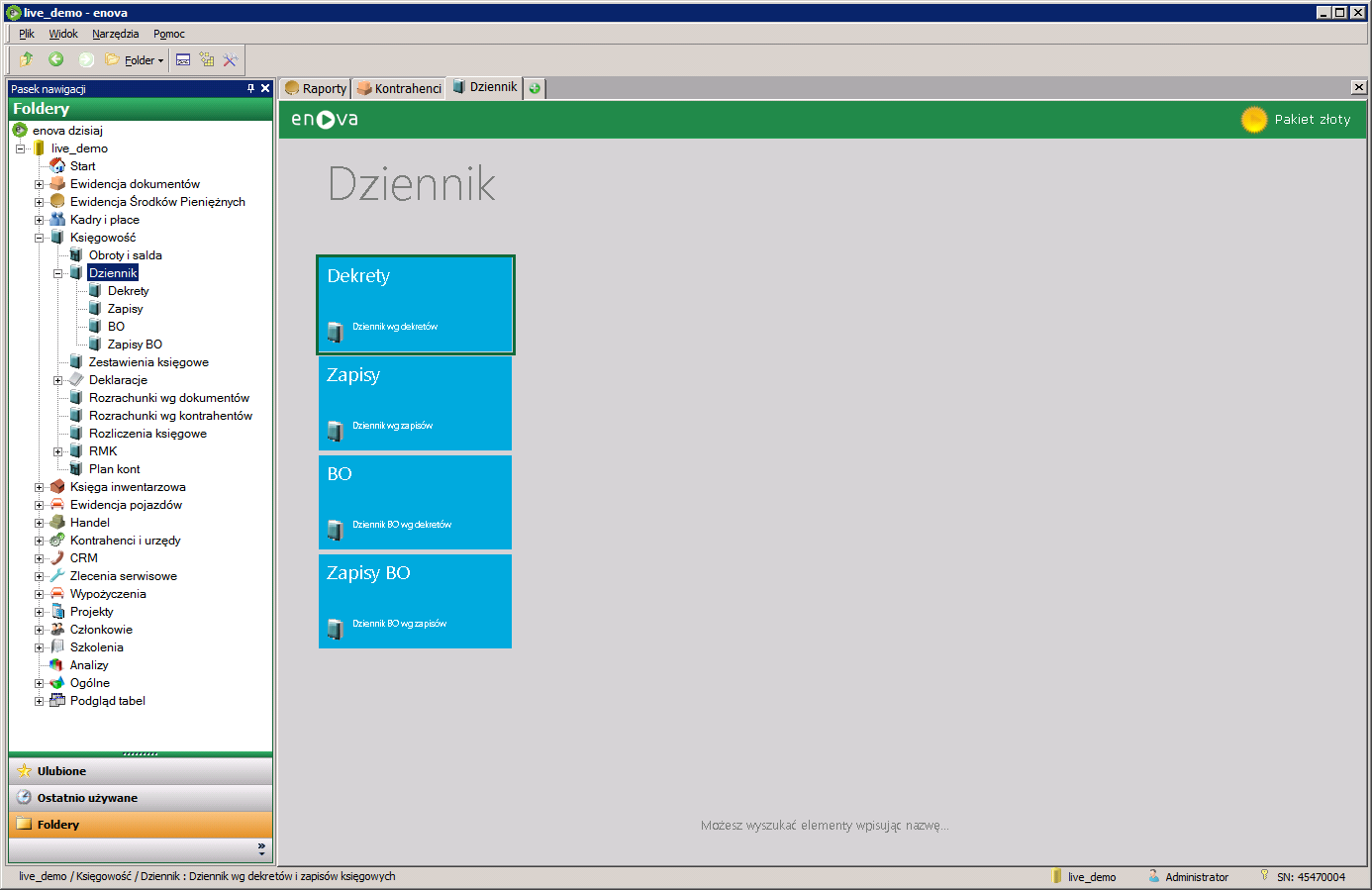Image resolution: width=1372 pixels, height=890 pixels.
Task: Collapse the live_demo tree node
Action: [x=20, y=148]
